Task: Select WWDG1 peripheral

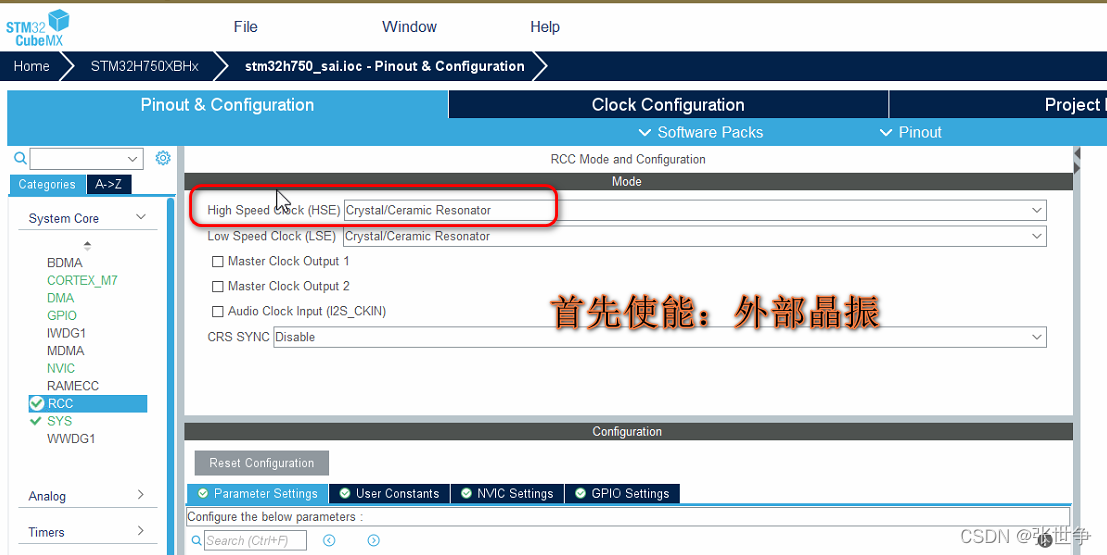Action: tap(71, 438)
